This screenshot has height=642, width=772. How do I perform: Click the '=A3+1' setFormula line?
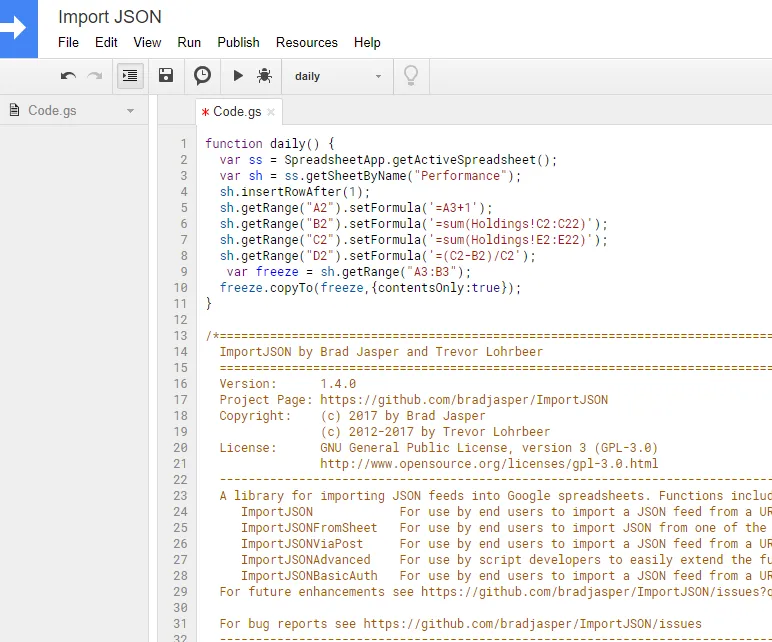point(355,208)
